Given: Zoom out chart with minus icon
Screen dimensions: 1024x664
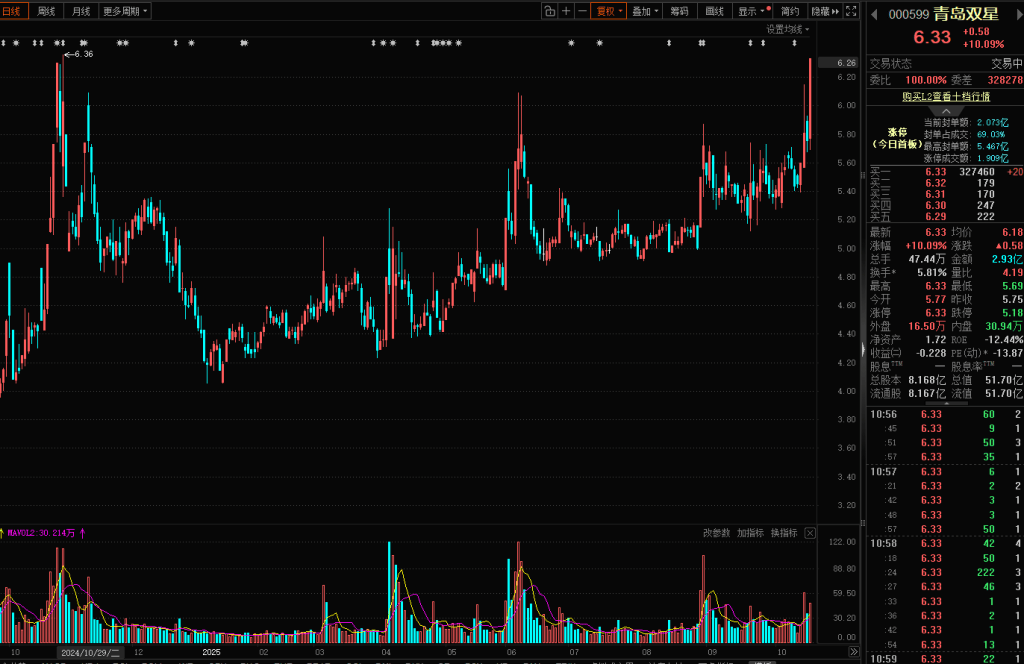Looking at the screenshot, I should pyautogui.click(x=582, y=11).
